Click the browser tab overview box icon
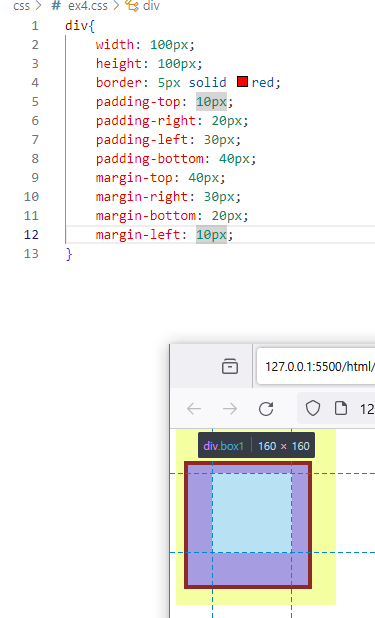375x618 pixels. point(230,366)
